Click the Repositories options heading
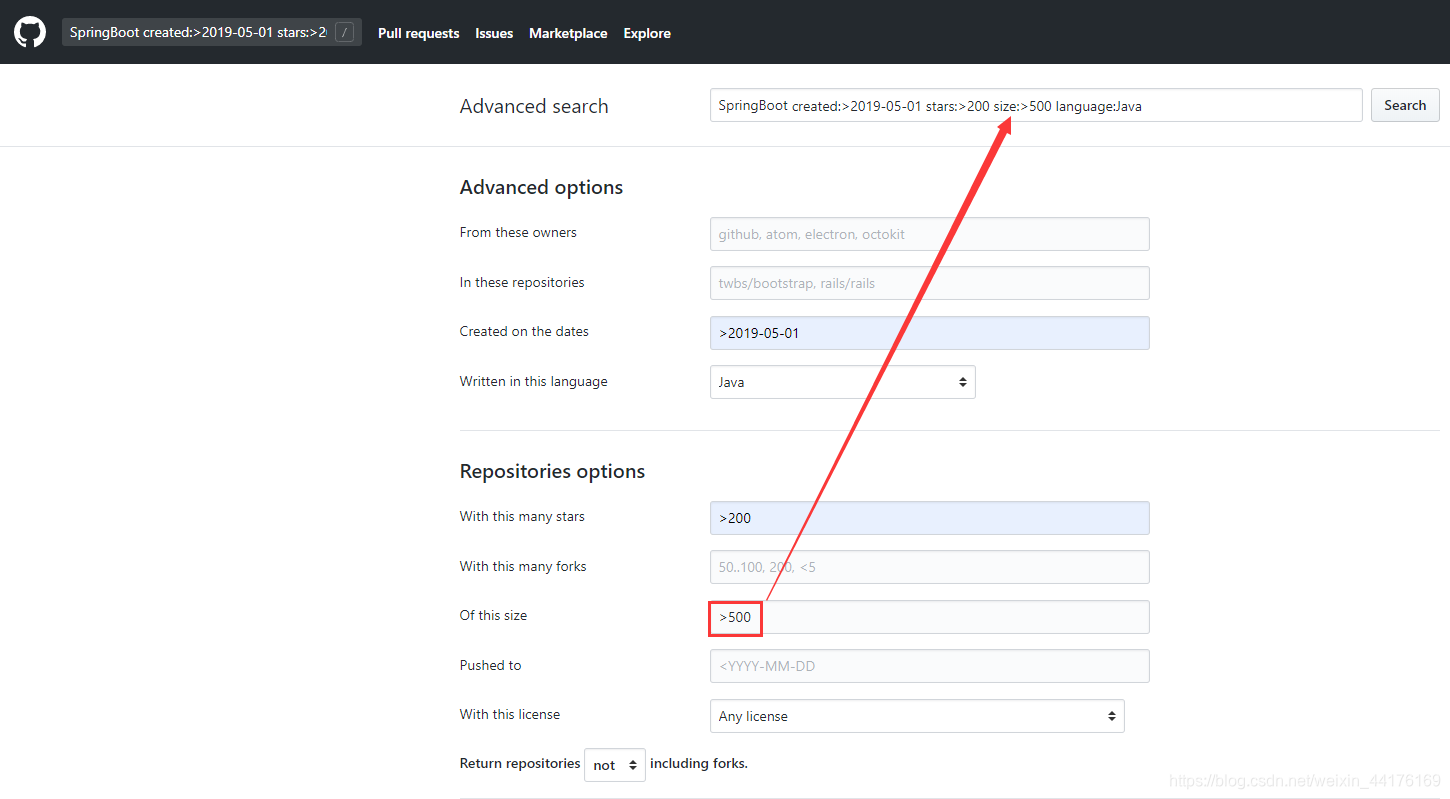Screen dimensions: 1450x799 point(552,471)
